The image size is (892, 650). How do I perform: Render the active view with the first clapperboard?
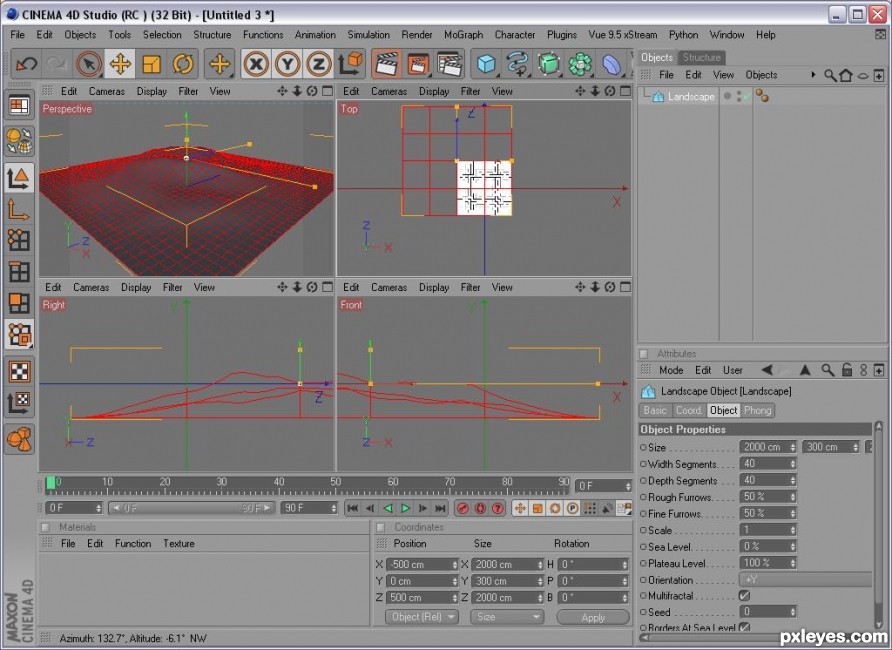pyautogui.click(x=387, y=64)
